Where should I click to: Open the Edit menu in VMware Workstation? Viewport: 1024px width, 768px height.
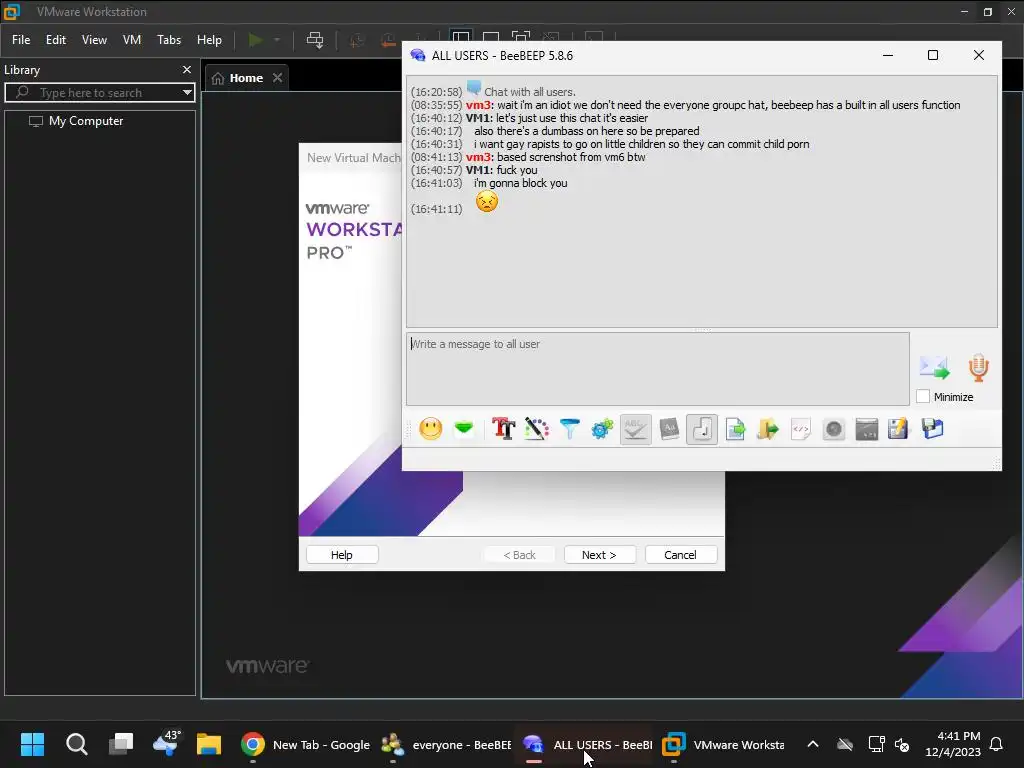point(56,40)
